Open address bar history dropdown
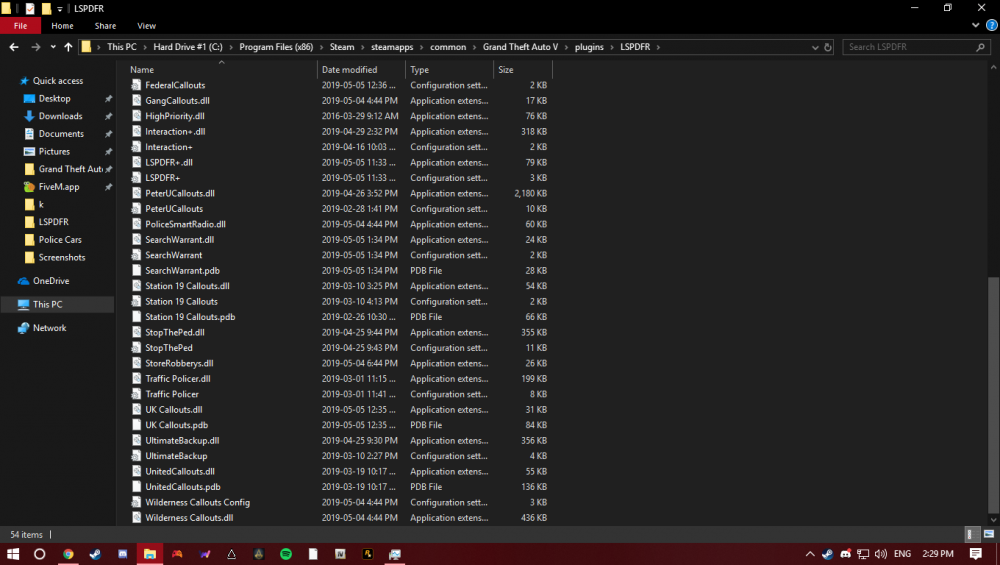Viewport: 1000px width, 565px height. click(815, 47)
